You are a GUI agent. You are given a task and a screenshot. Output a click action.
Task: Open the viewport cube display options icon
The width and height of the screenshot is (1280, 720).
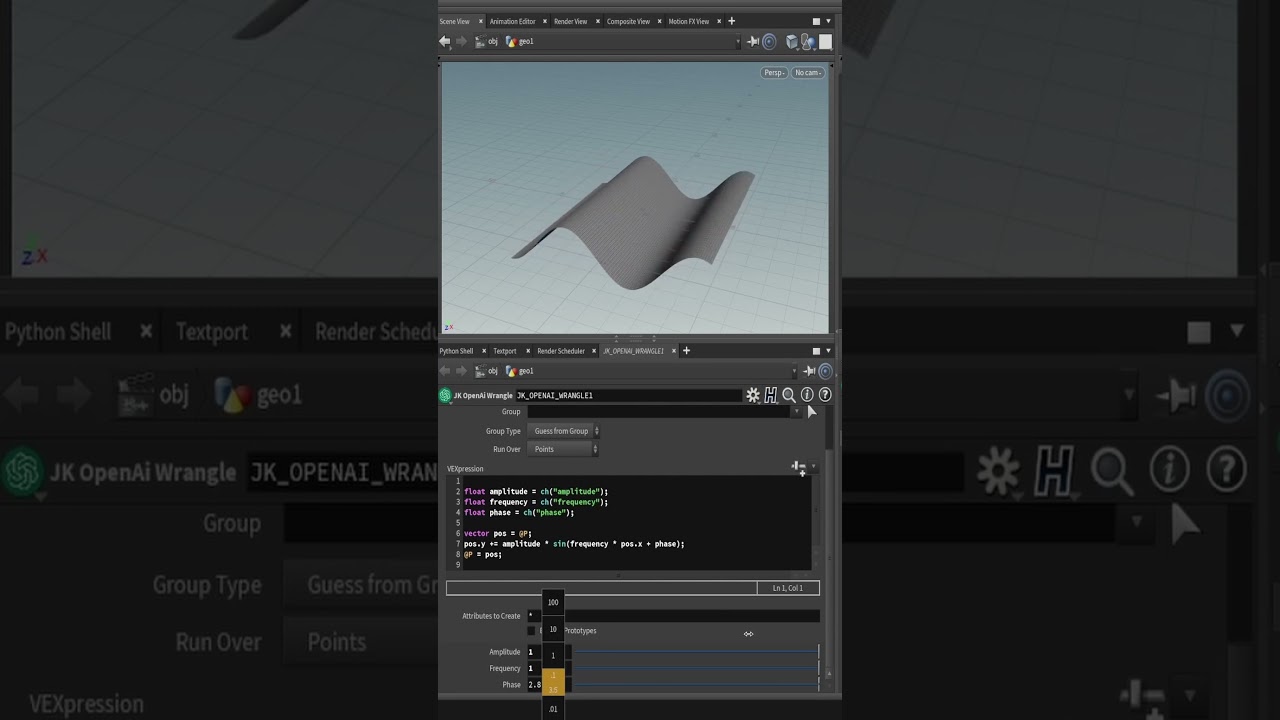[792, 41]
